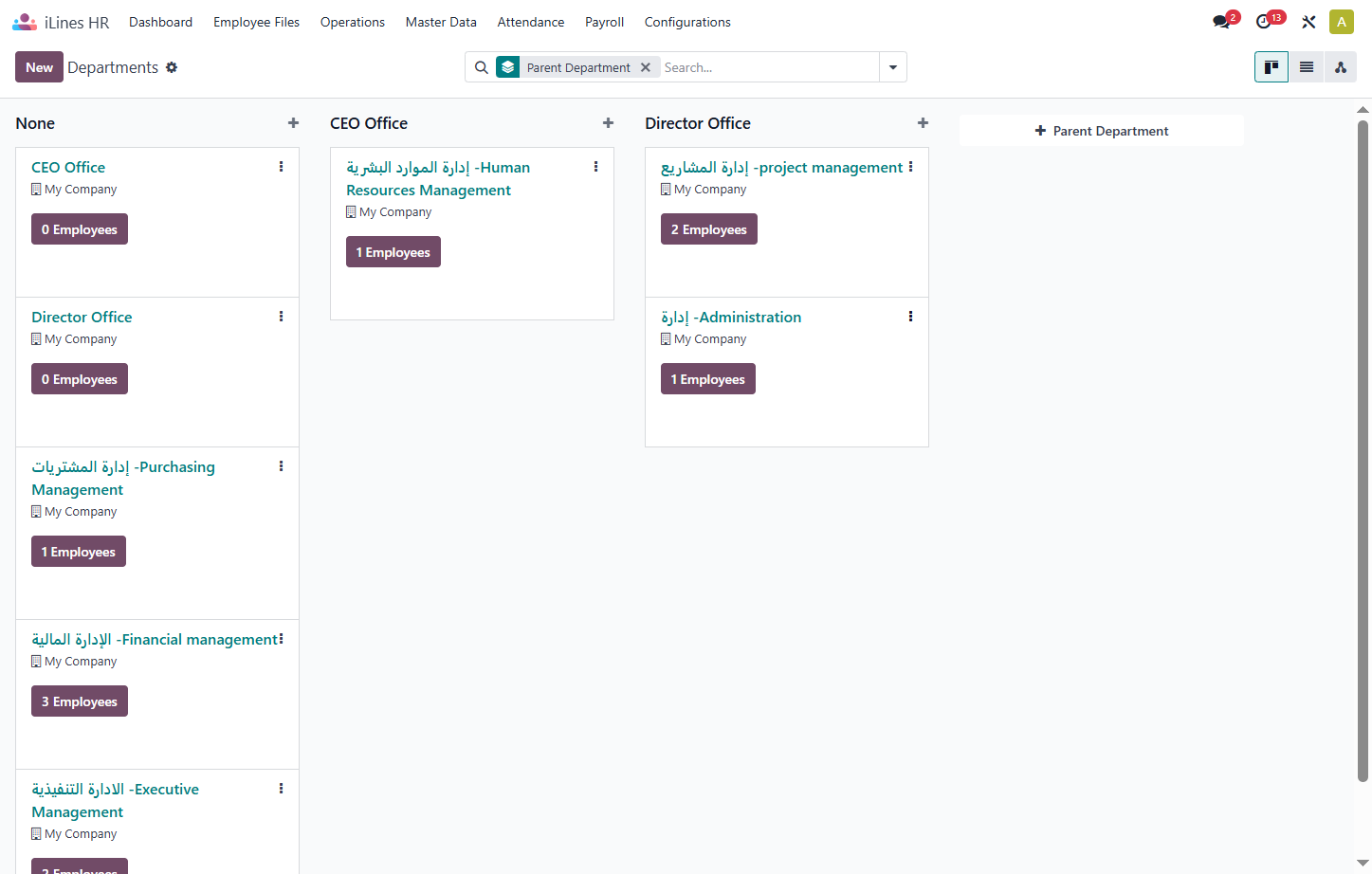
Task: Add a new Parent Department column
Action: click(1102, 131)
